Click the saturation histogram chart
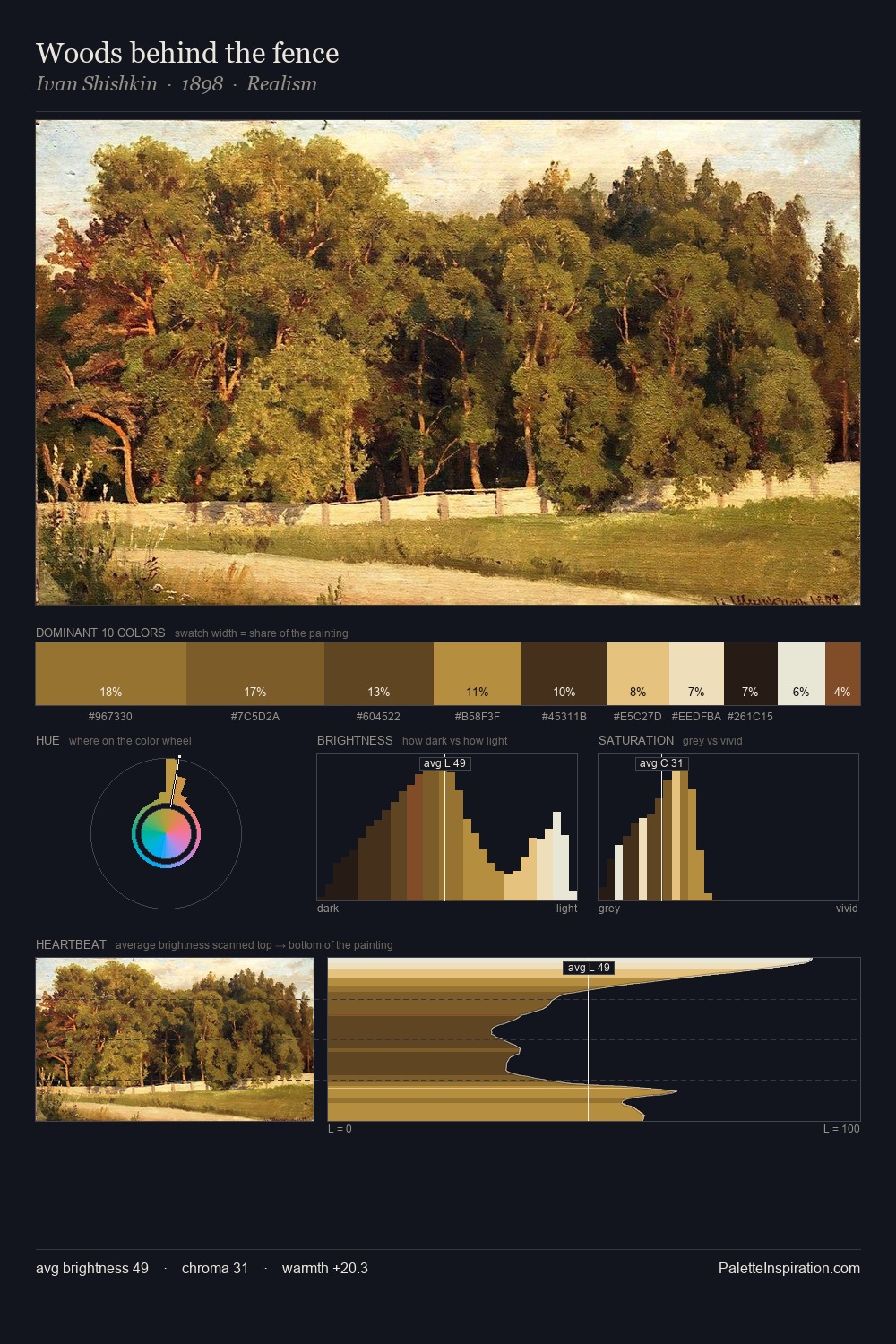 click(728, 827)
